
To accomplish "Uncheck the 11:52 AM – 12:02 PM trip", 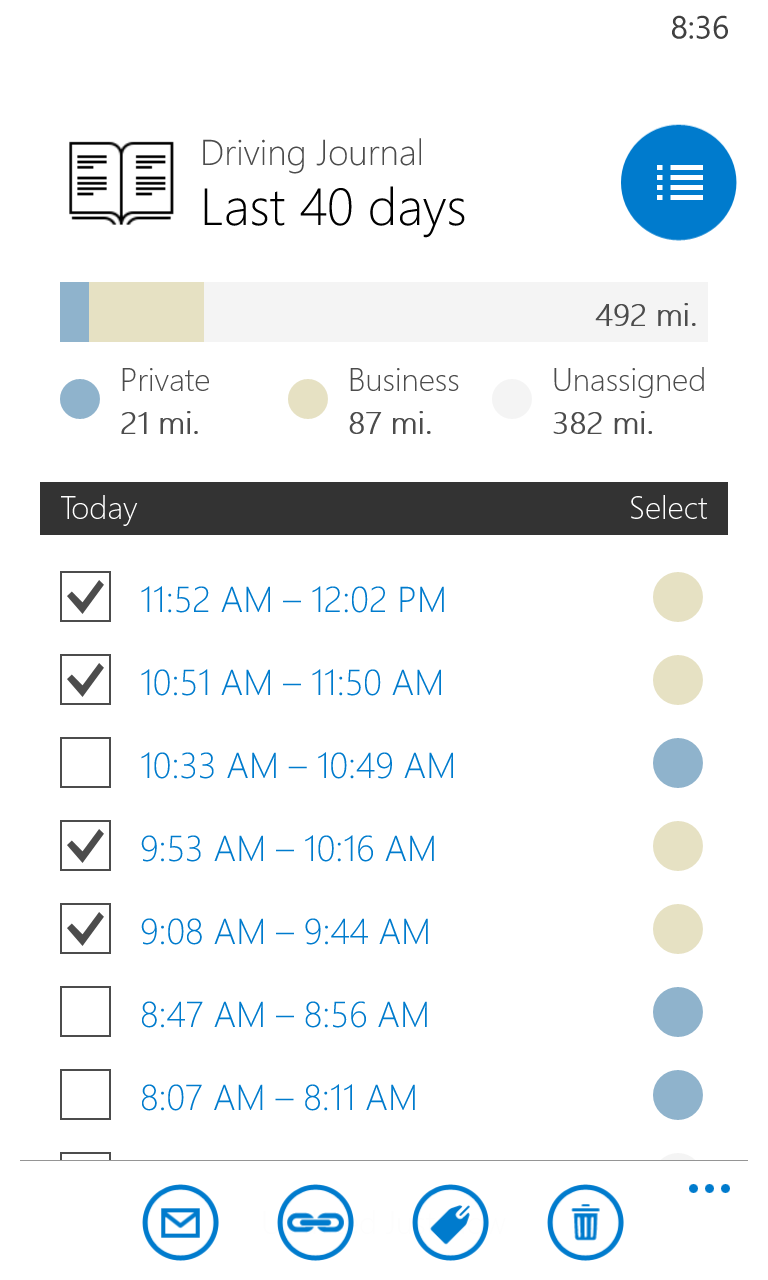I will coord(86,598).
